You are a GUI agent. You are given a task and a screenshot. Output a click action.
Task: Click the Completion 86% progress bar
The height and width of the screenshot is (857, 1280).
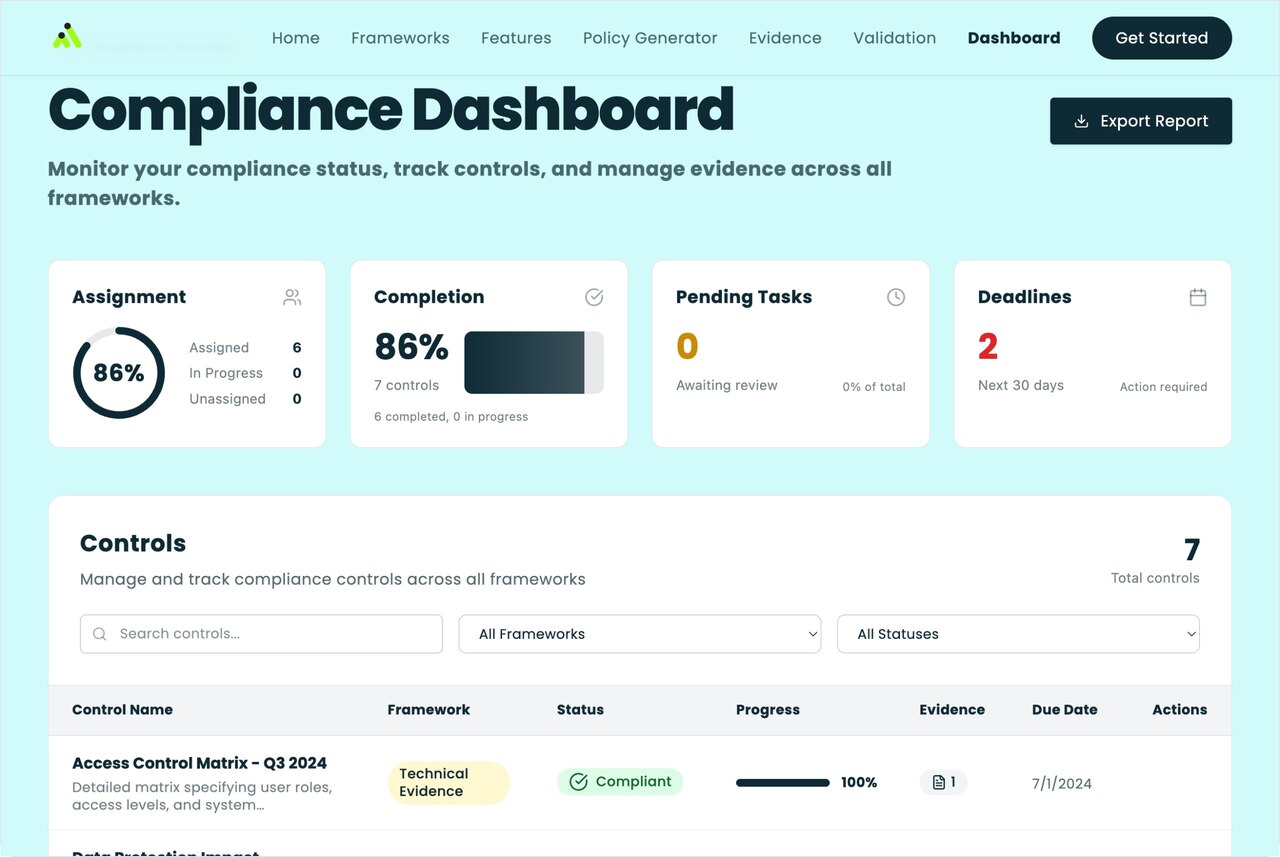click(534, 362)
